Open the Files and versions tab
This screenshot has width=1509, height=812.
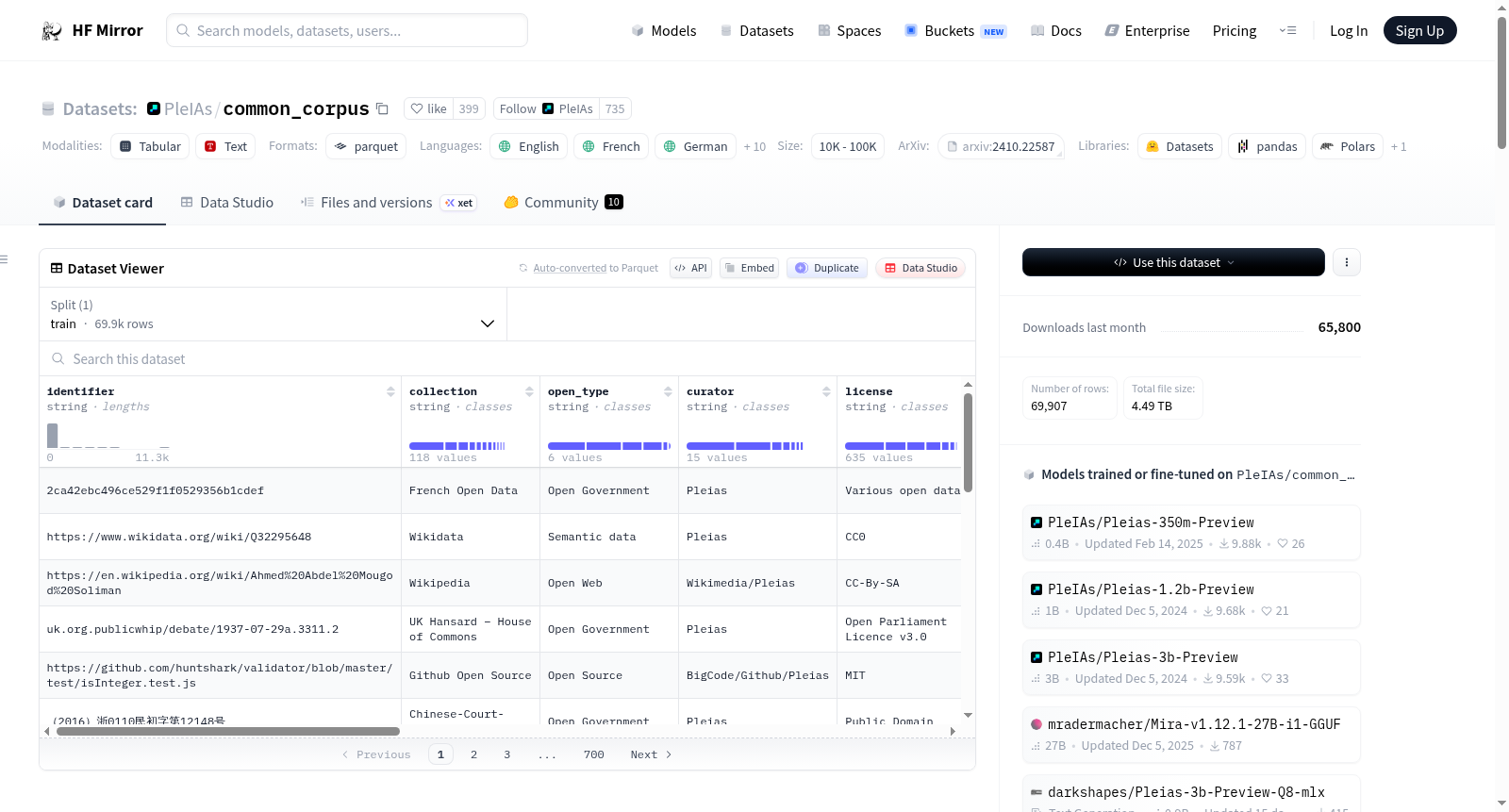389,203
